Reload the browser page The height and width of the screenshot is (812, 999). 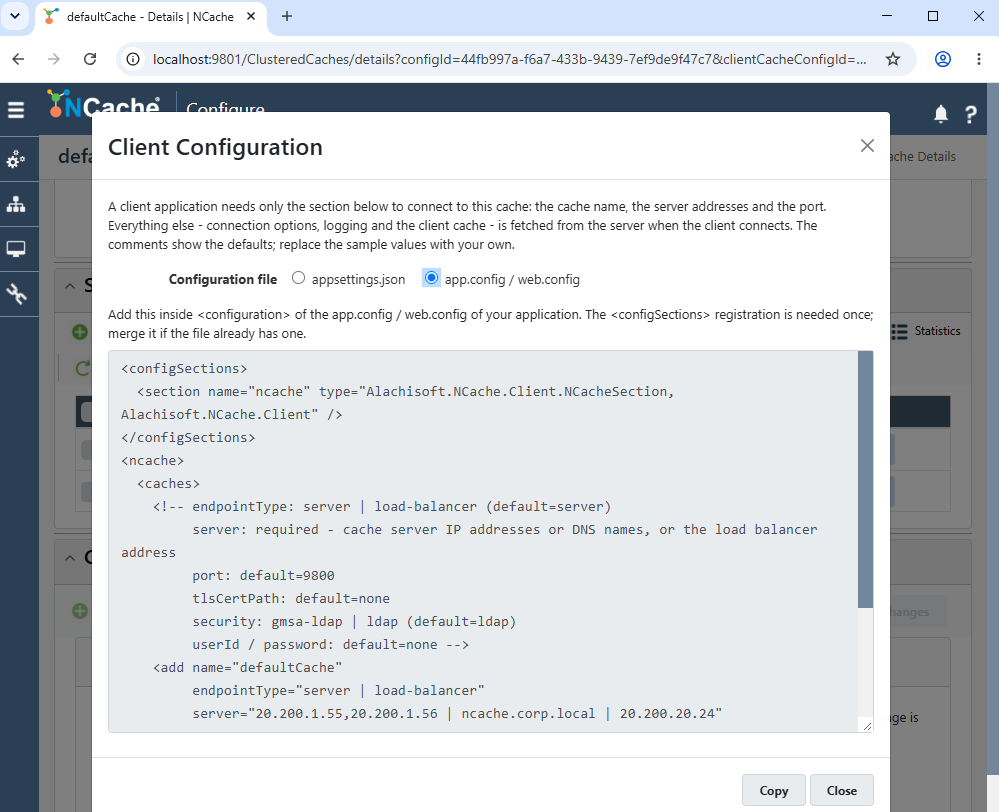(x=90, y=59)
